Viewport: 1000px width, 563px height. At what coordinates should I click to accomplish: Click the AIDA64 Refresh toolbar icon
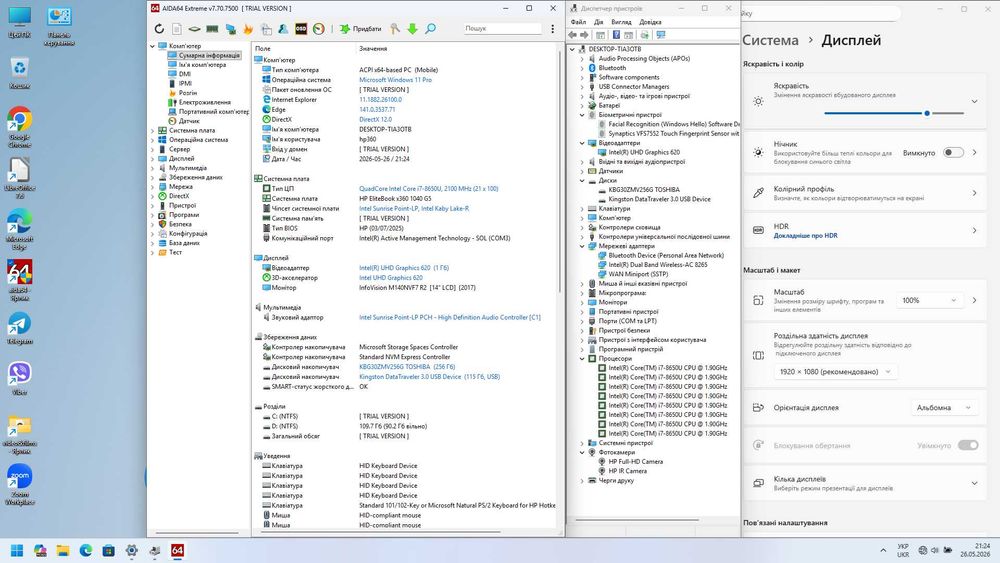pos(159,29)
